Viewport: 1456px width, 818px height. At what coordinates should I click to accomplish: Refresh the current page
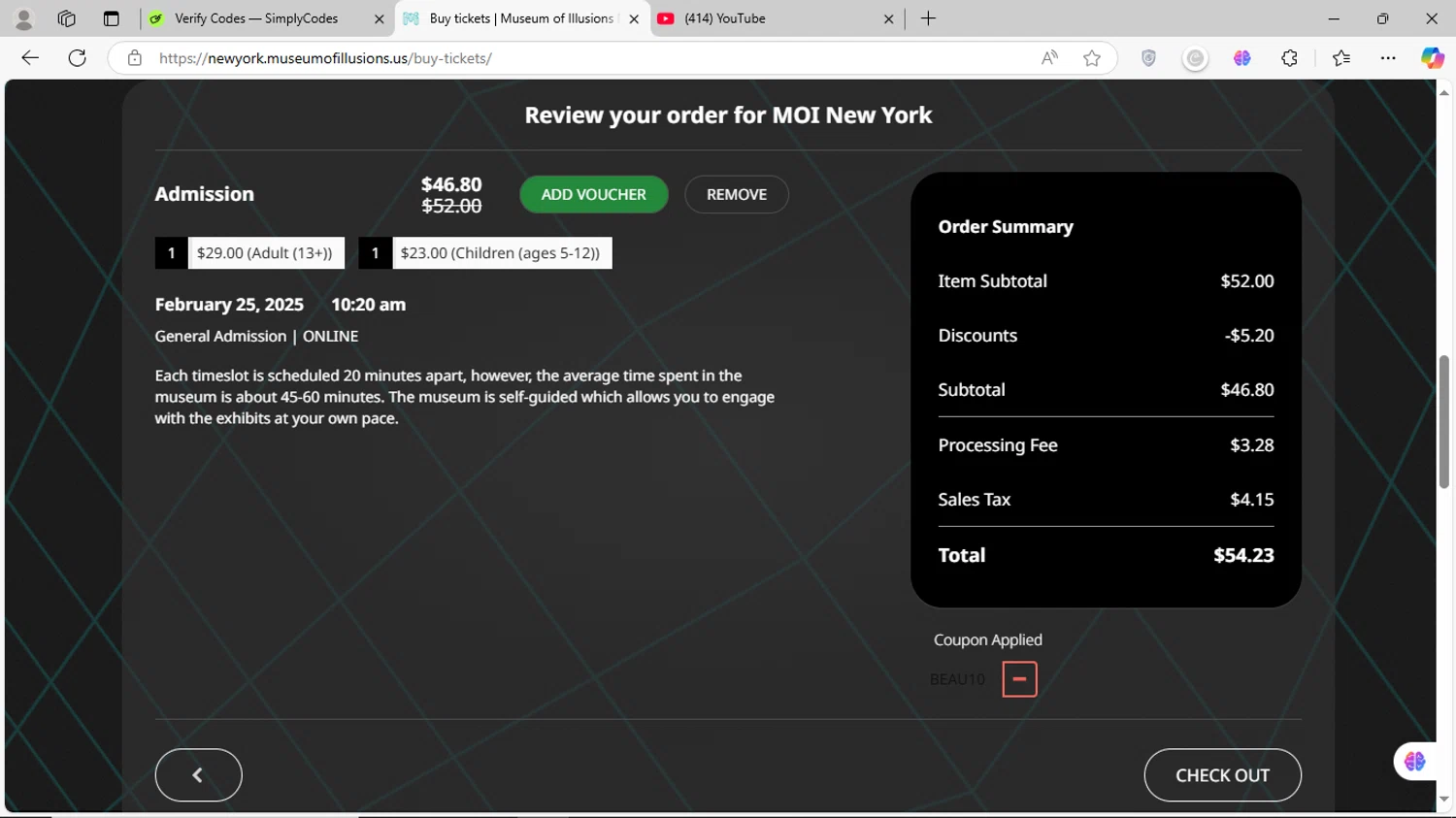coord(78,58)
